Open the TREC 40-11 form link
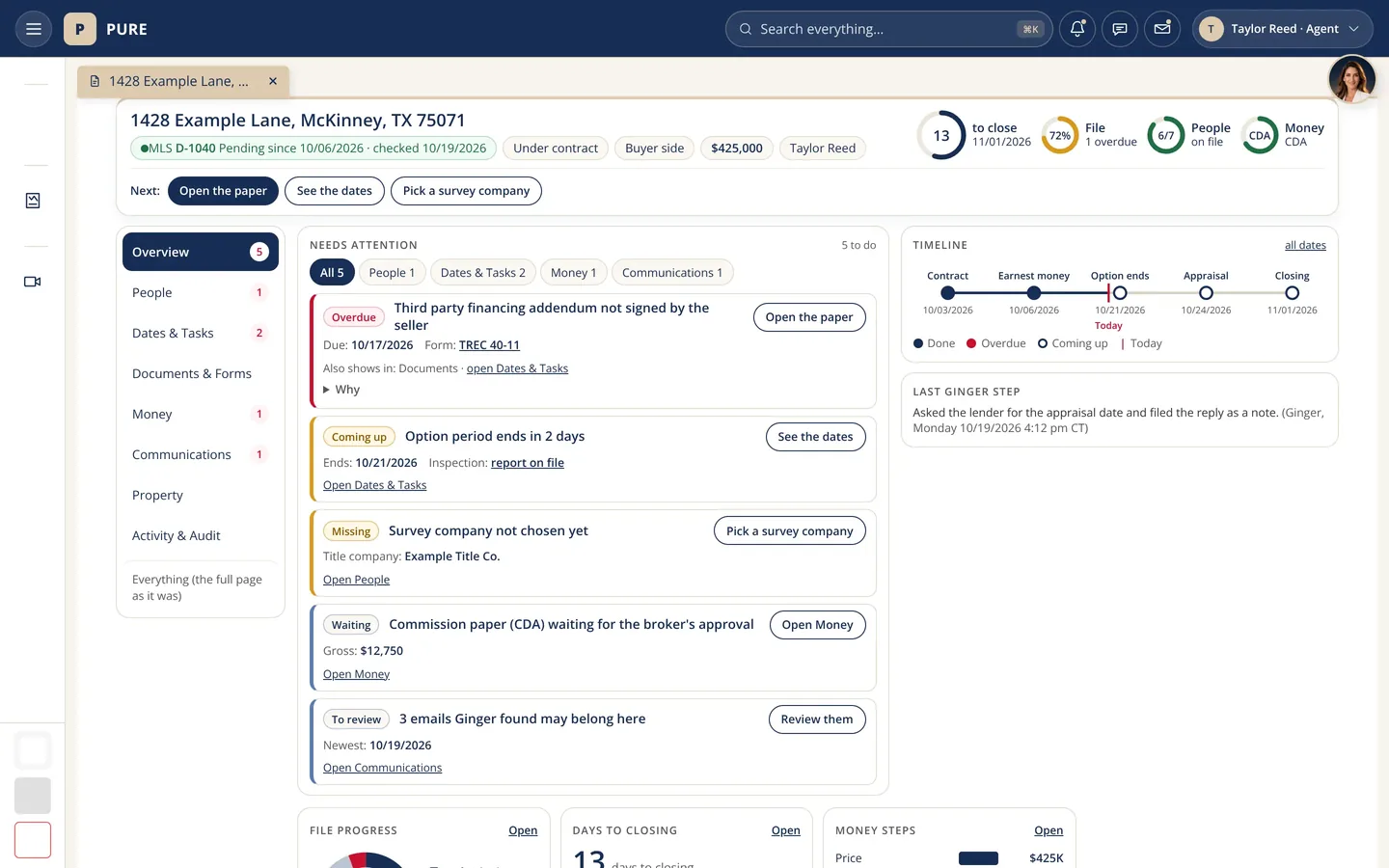Image resolution: width=1389 pixels, height=868 pixels. click(489, 345)
